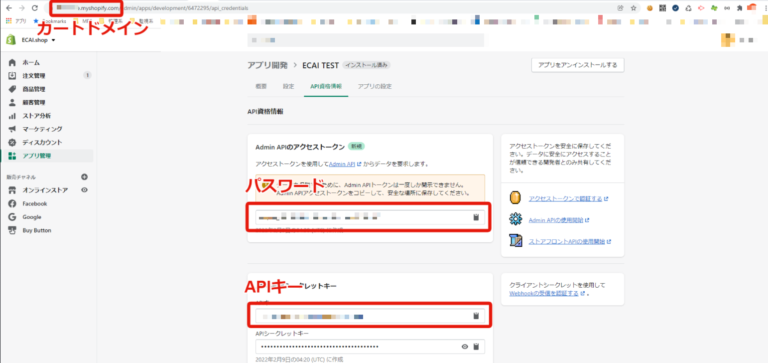Screen dimensions: 768x363
Task: Click the share icon in the address bar
Action: pos(621,8)
